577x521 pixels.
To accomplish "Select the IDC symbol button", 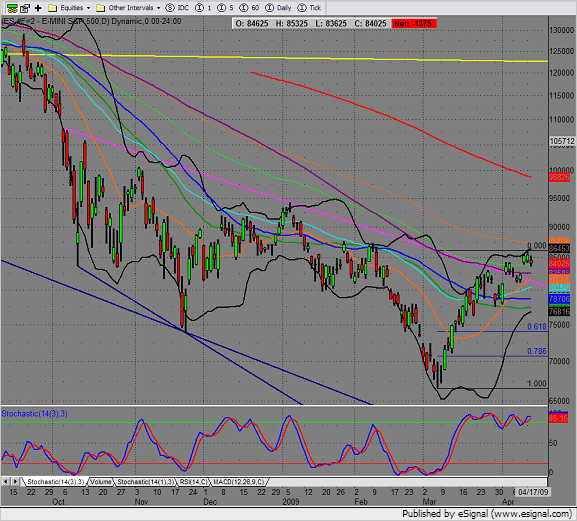I will tap(177, 8).
